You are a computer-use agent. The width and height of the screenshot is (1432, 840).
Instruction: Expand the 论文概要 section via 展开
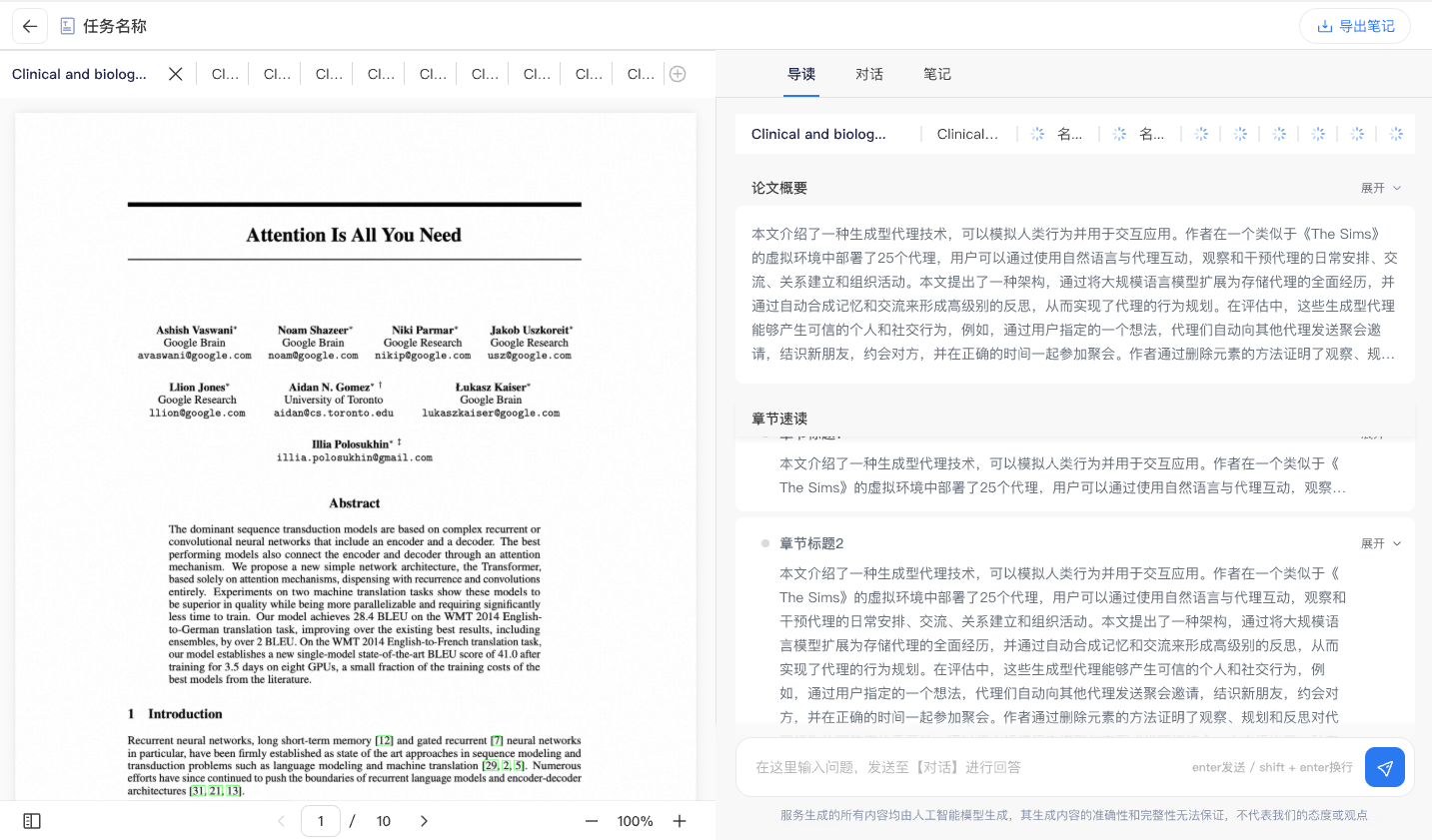pos(1381,188)
